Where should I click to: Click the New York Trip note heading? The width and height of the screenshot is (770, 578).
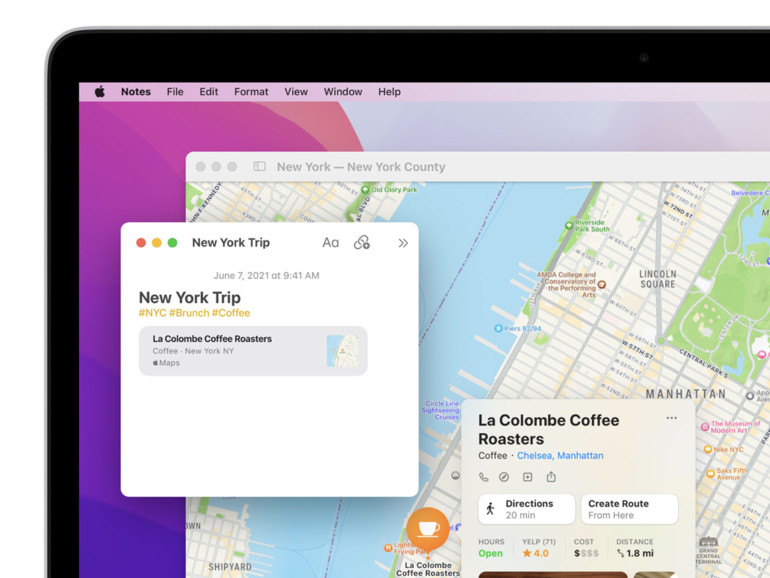point(190,298)
